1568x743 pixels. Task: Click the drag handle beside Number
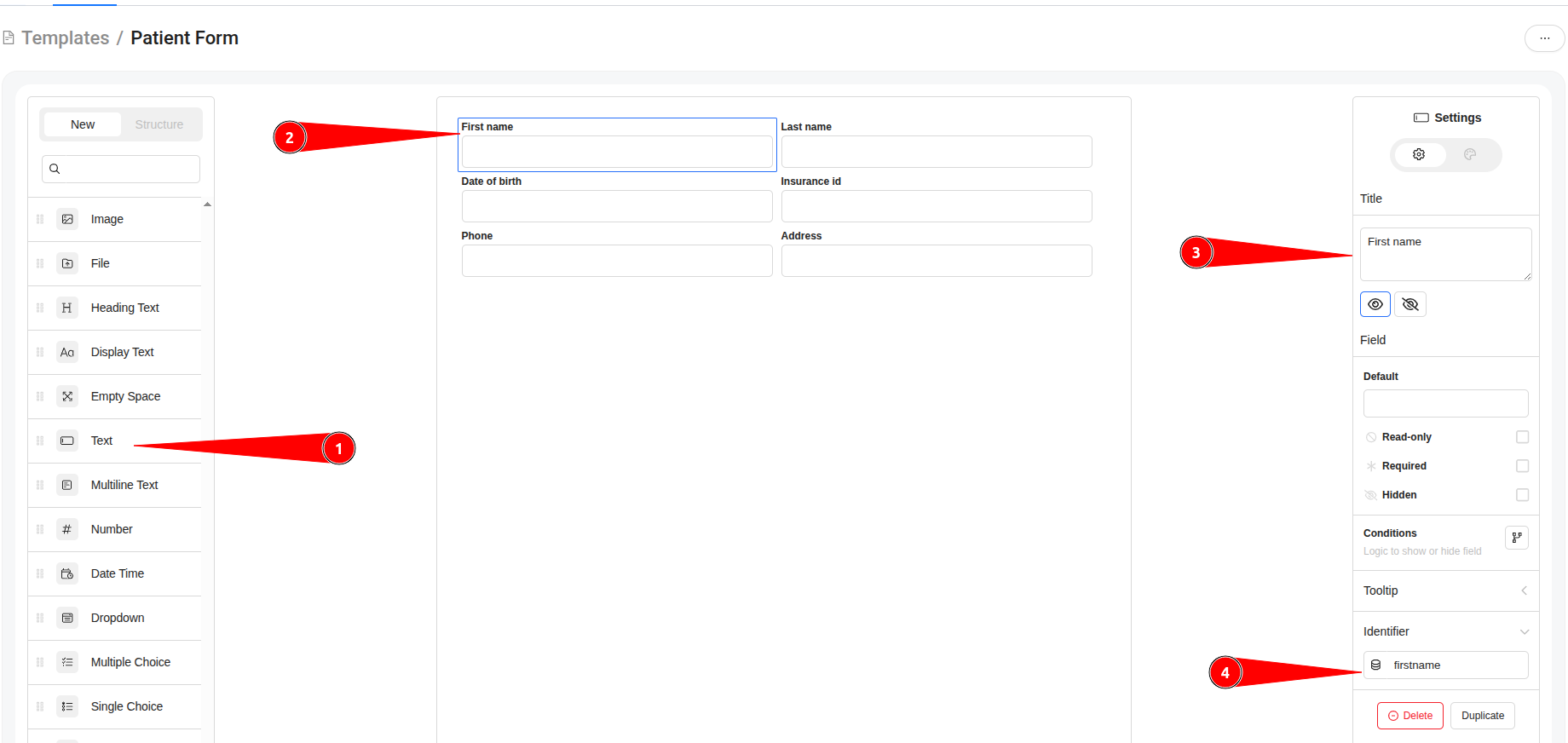coord(40,529)
